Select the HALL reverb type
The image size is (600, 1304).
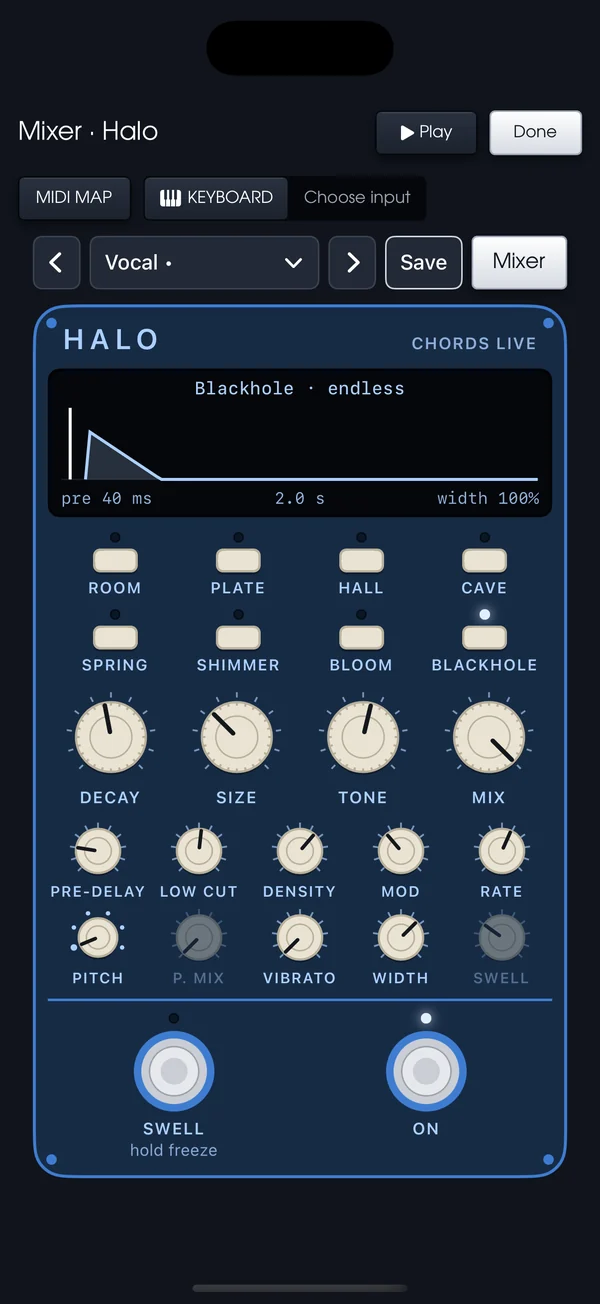(361, 559)
